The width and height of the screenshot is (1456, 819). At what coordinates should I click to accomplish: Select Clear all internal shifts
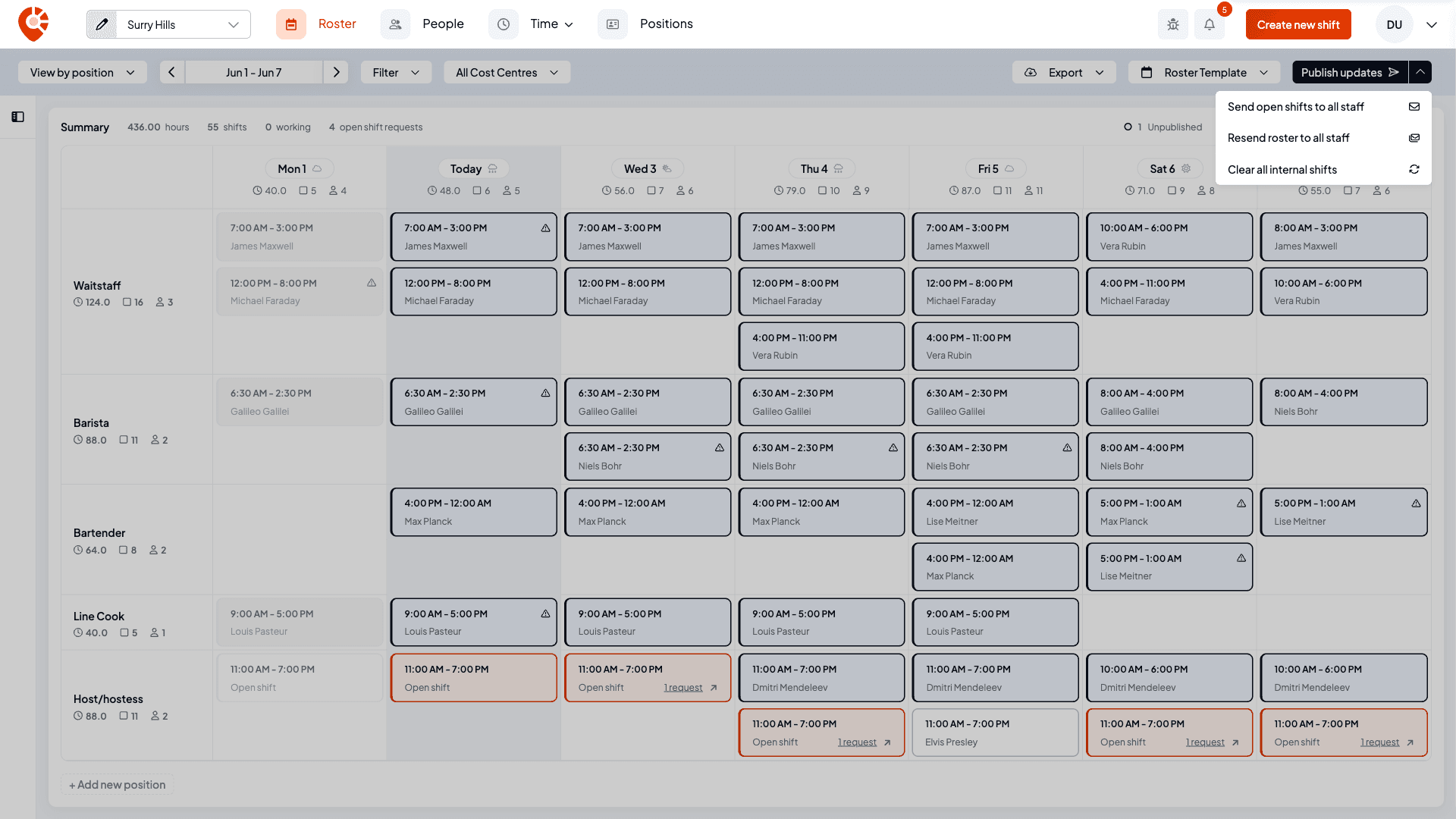point(1323,169)
